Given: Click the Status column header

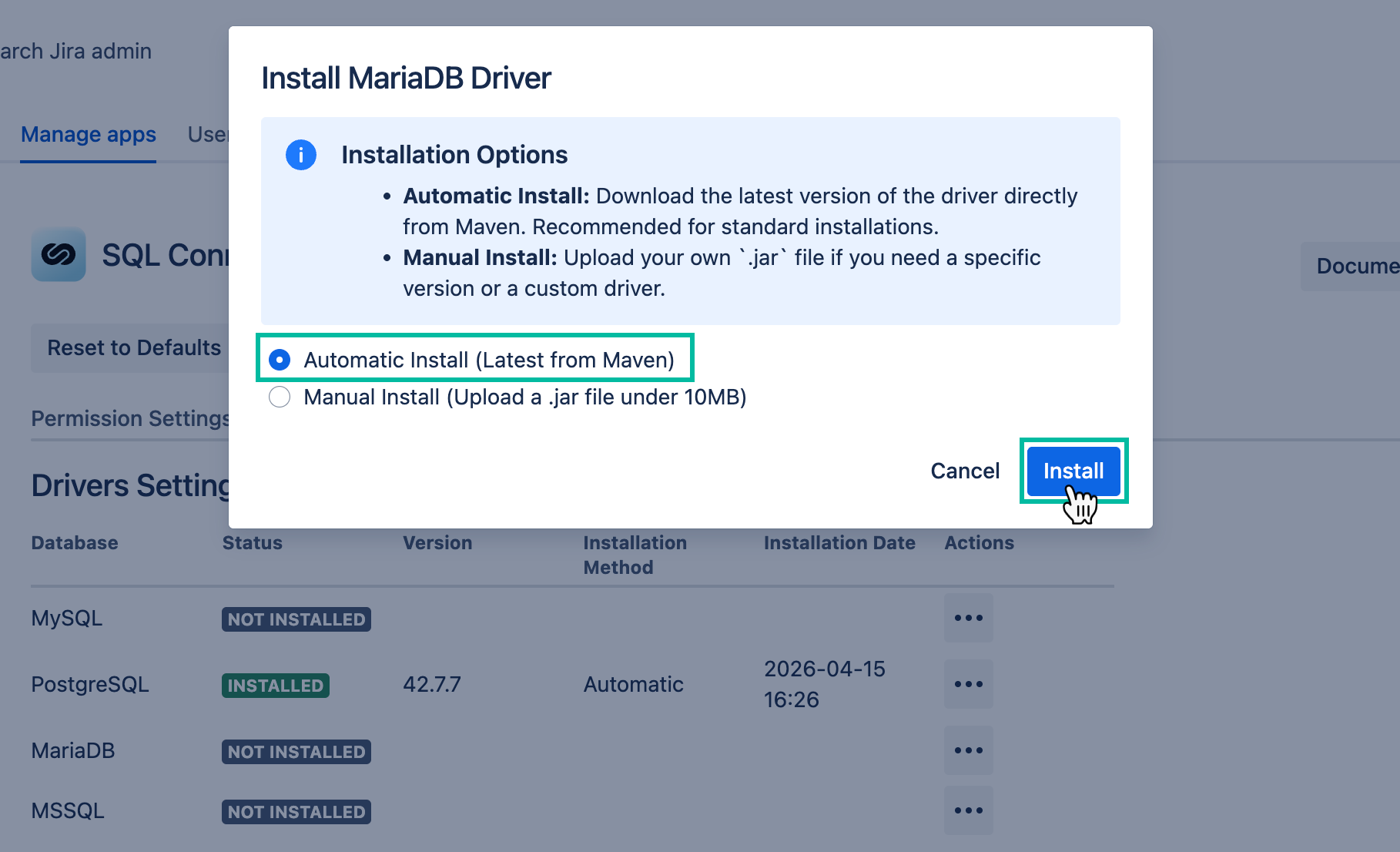Looking at the screenshot, I should pos(253,543).
